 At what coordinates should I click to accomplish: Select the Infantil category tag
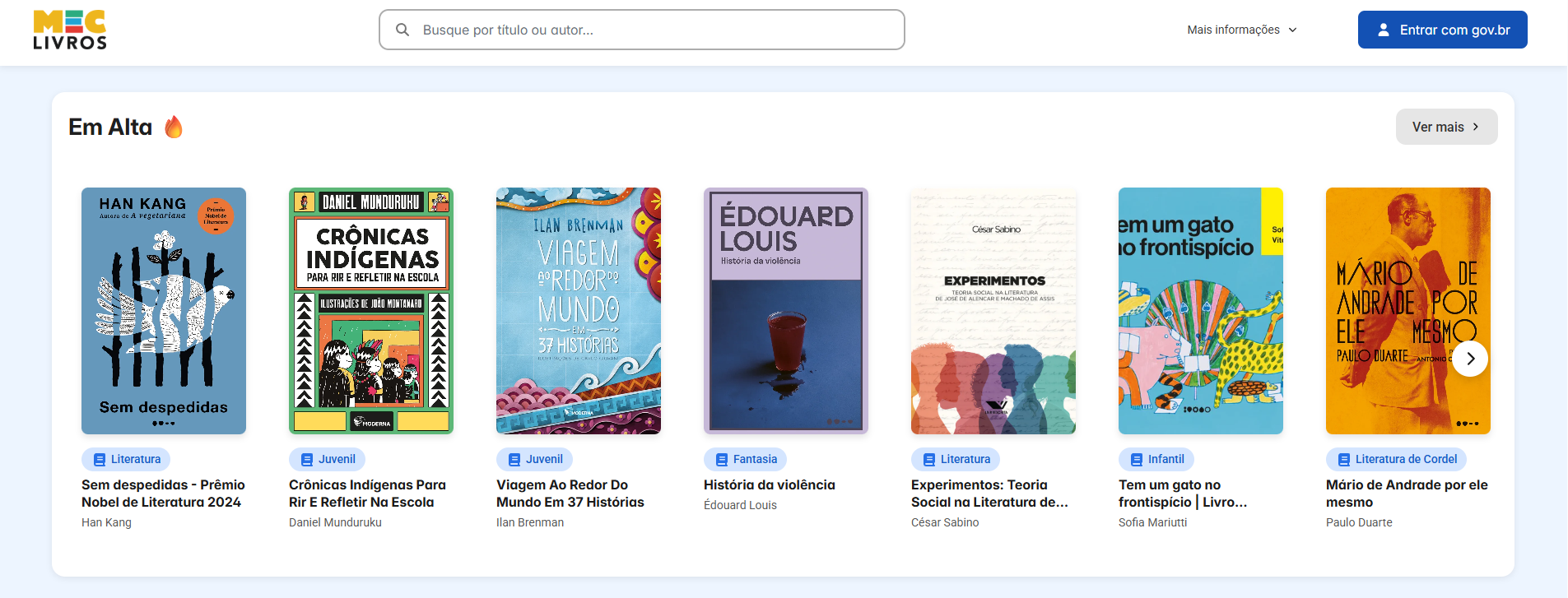(x=1156, y=459)
